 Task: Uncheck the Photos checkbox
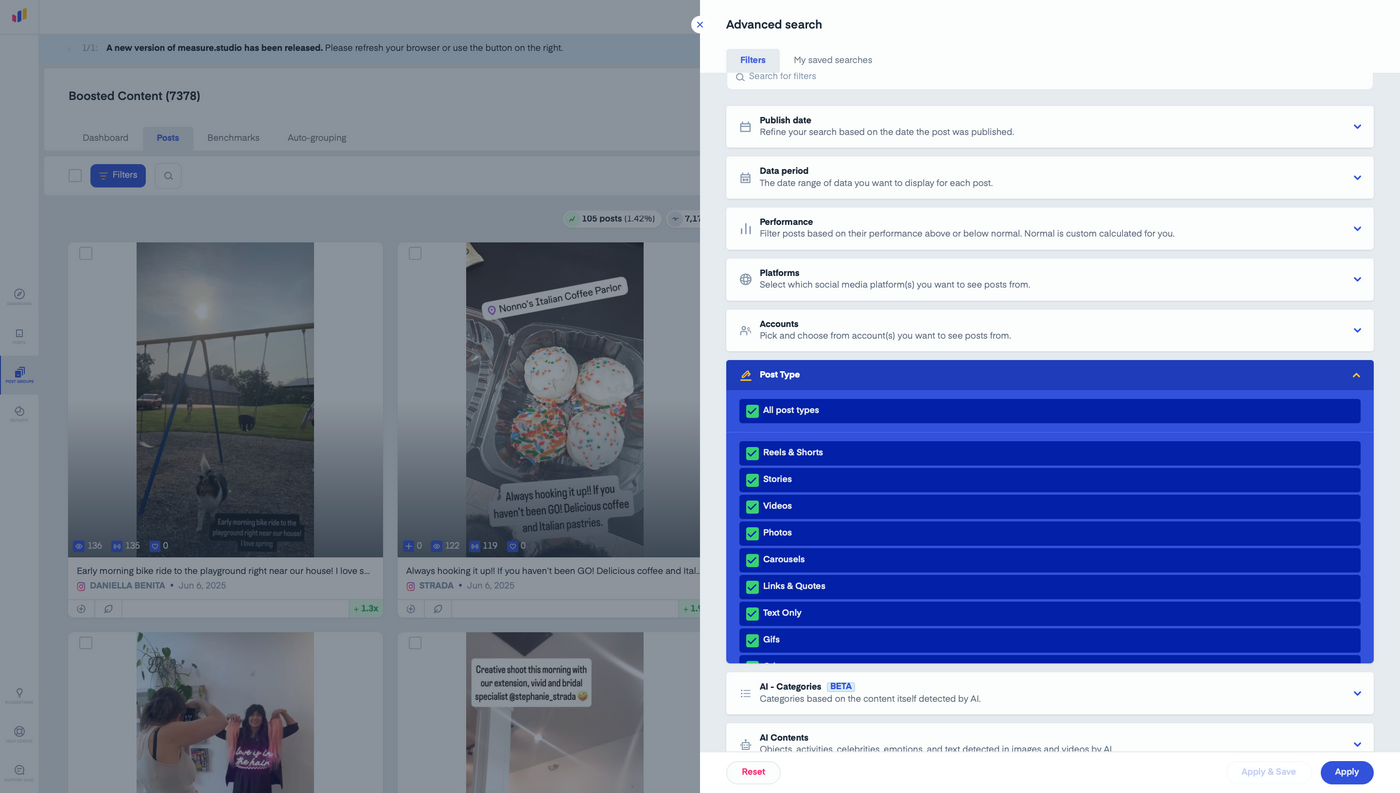point(752,533)
